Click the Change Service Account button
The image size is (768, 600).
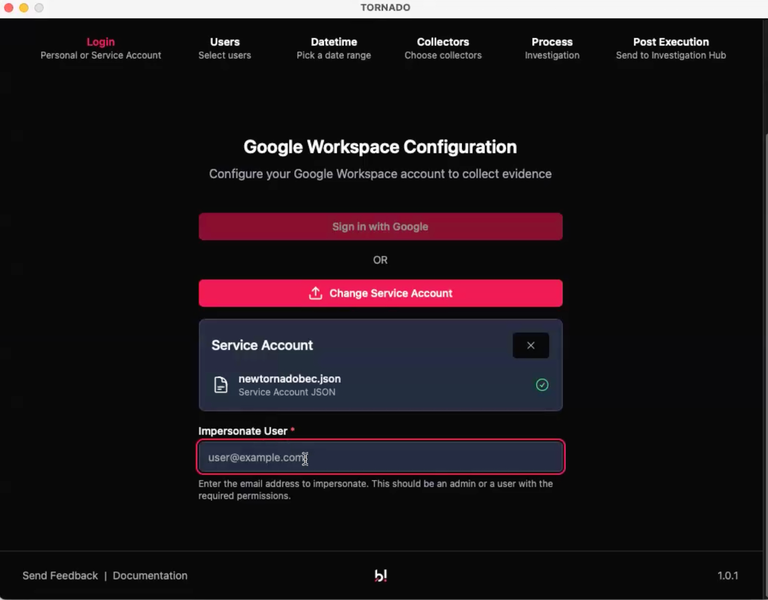[380, 293]
